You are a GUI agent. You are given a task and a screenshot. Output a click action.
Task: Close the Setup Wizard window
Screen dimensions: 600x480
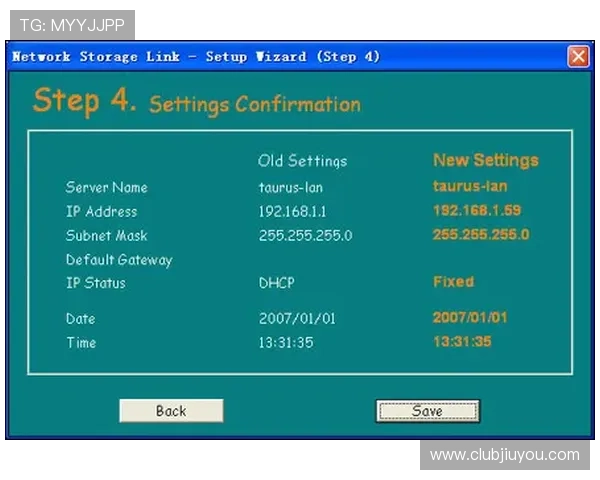pyautogui.click(x=578, y=57)
